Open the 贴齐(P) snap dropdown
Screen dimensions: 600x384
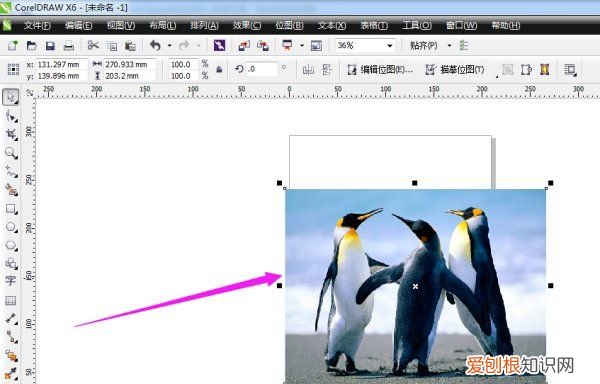pos(449,46)
